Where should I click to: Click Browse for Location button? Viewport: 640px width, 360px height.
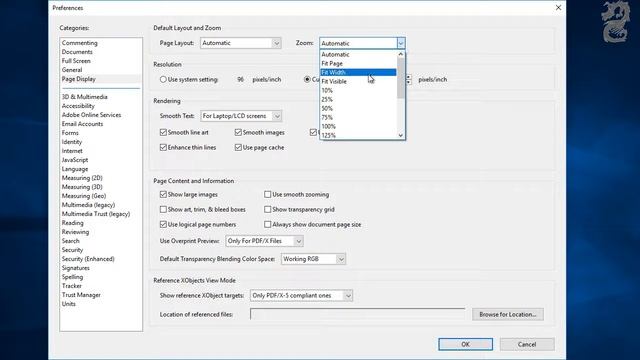point(508,314)
